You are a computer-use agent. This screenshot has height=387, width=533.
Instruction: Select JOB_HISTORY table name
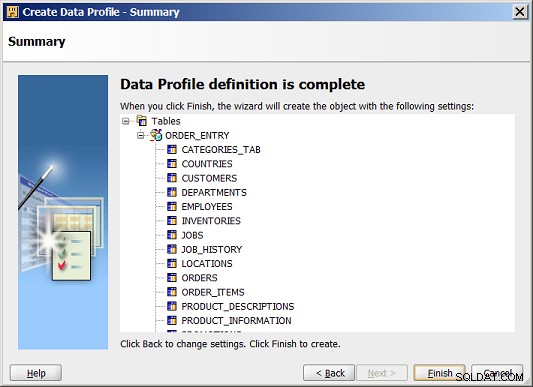pyautogui.click(x=212, y=250)
